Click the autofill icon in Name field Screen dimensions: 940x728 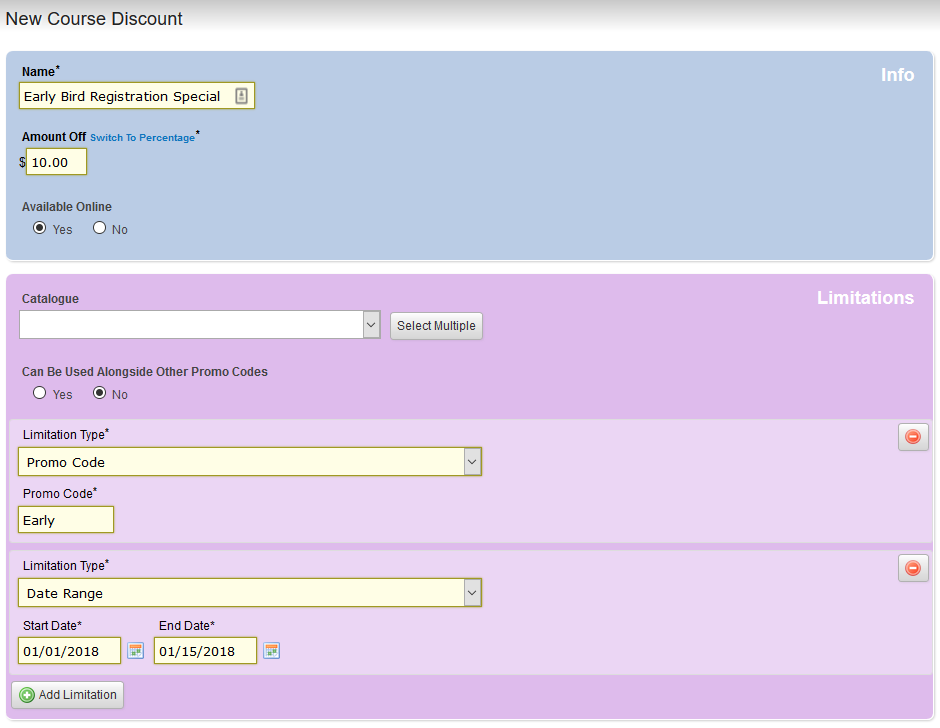[x=241, y=96]
